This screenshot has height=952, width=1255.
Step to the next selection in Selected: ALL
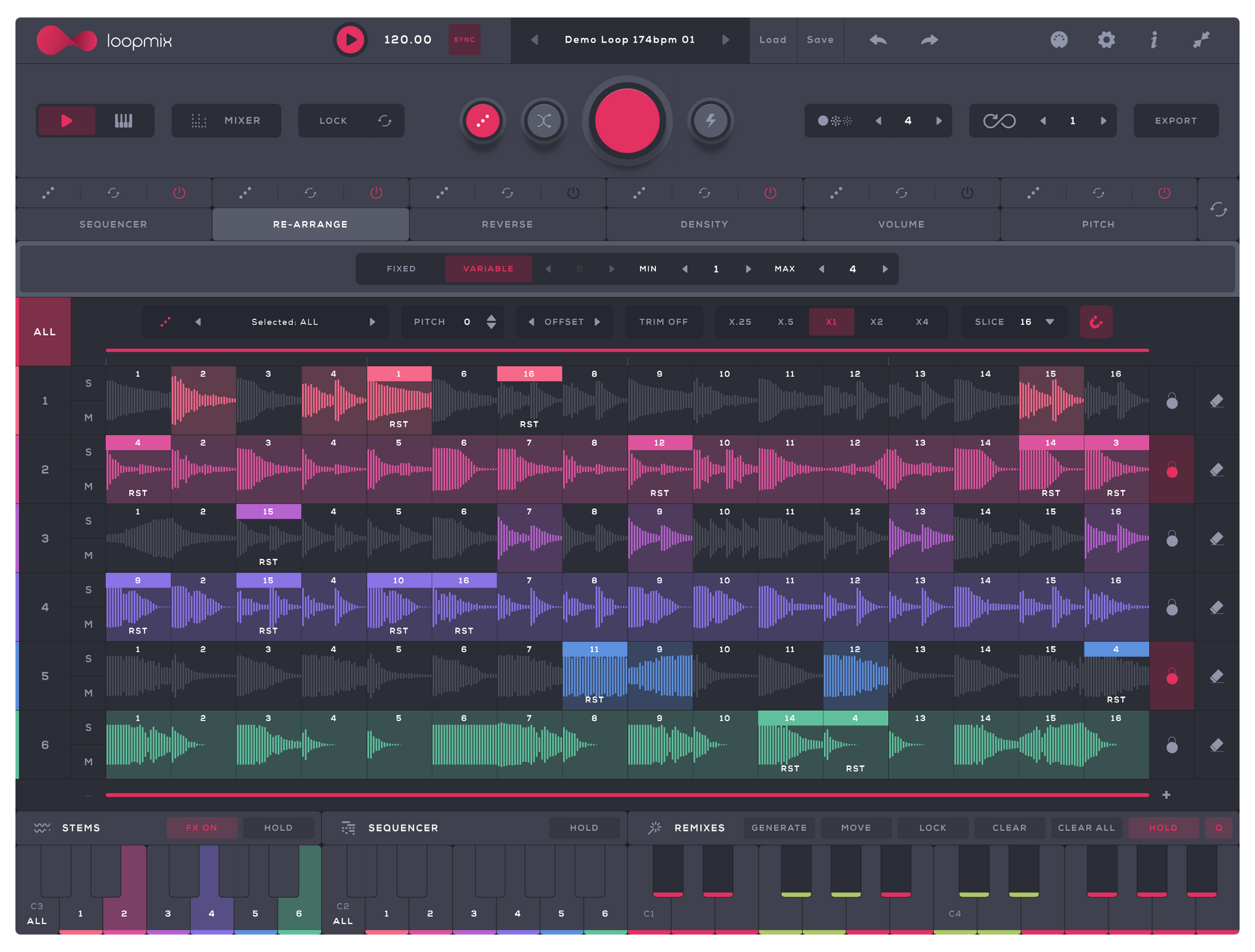pyautogui.click(x=373, y=322)
